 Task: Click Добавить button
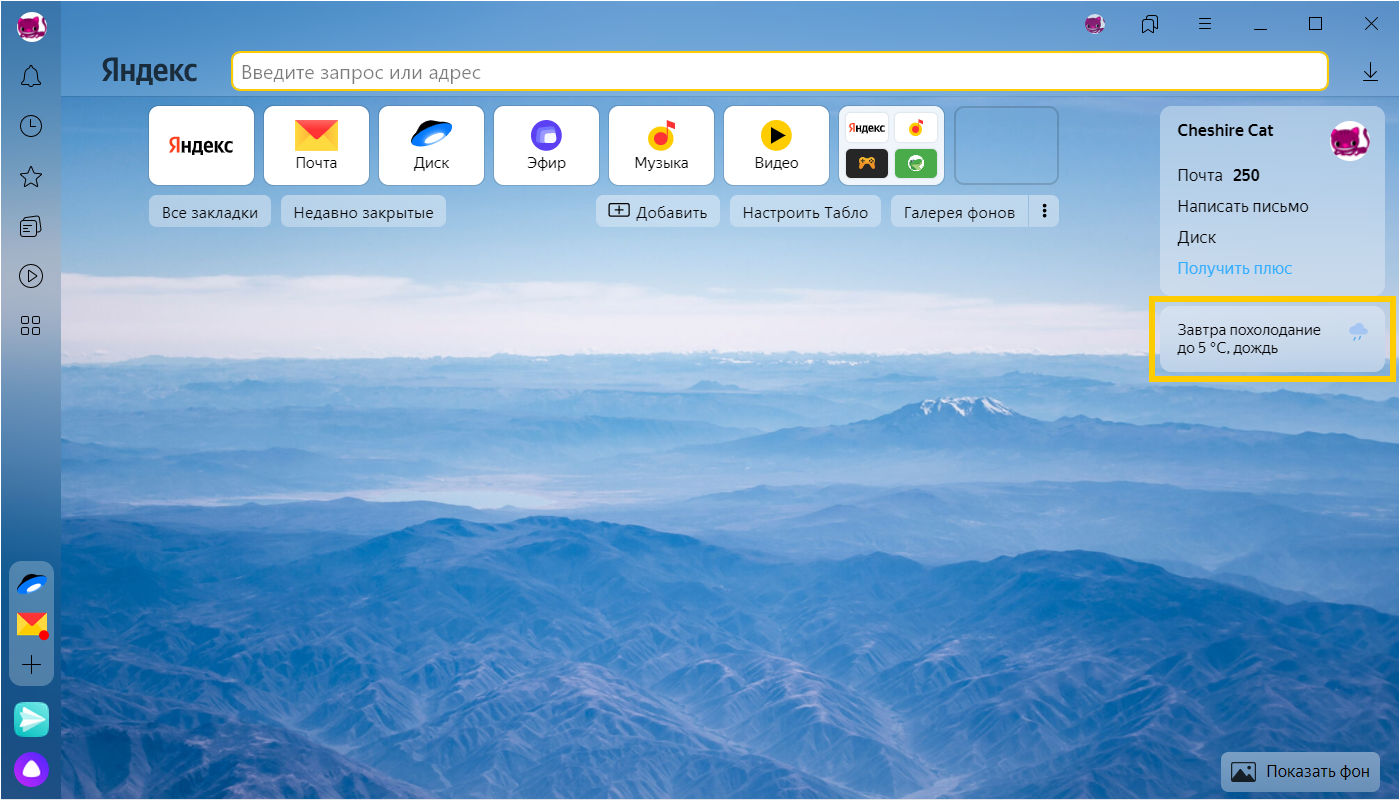pos(658,212)
